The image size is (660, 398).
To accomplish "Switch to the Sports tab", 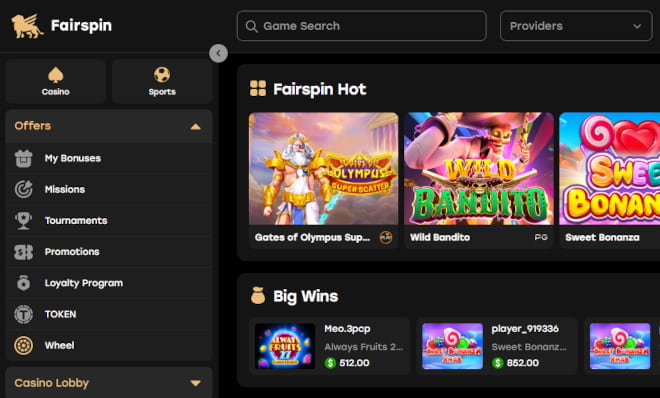I will (162, 81).
